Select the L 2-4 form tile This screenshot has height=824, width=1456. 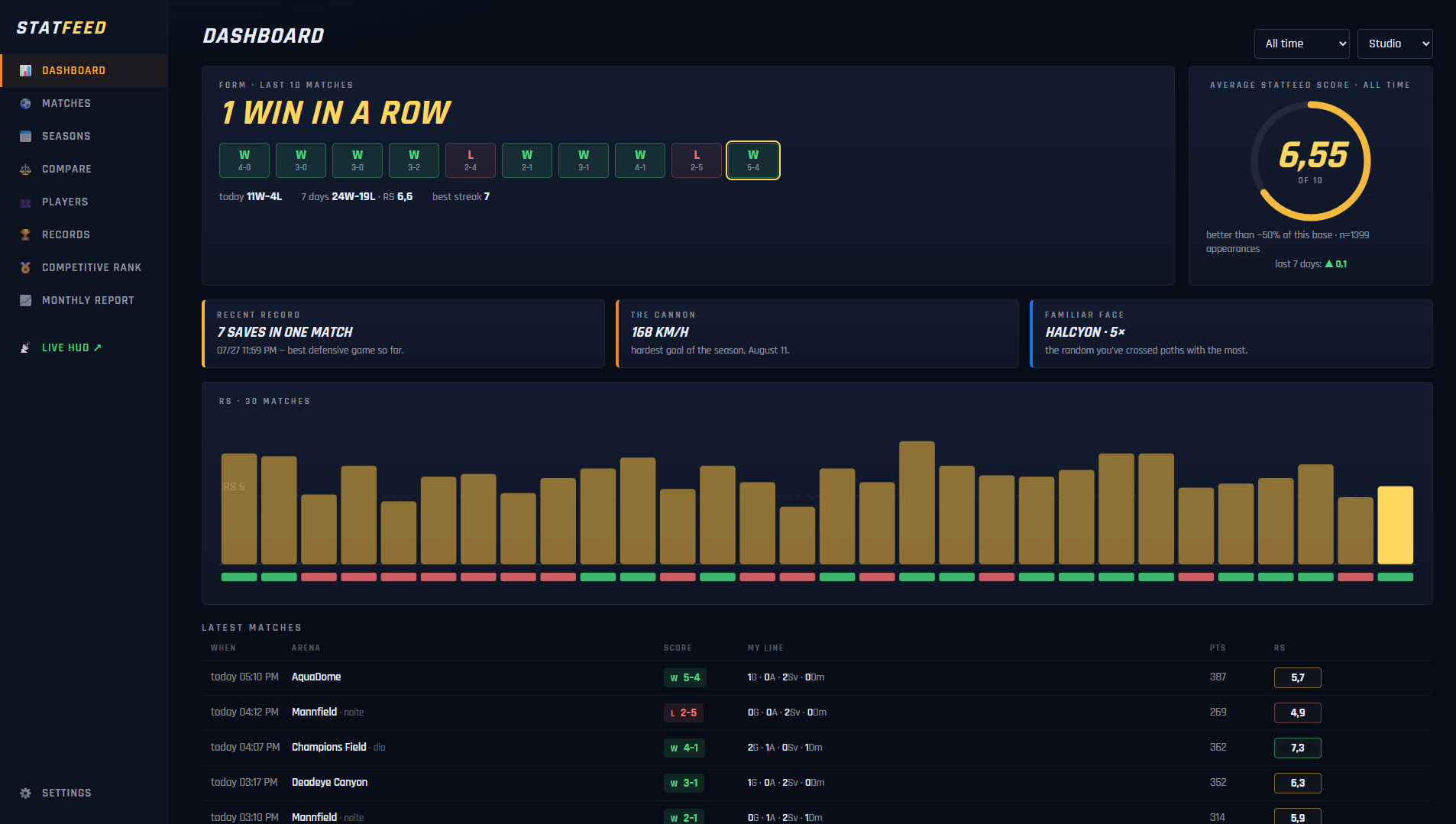point(471,160)
